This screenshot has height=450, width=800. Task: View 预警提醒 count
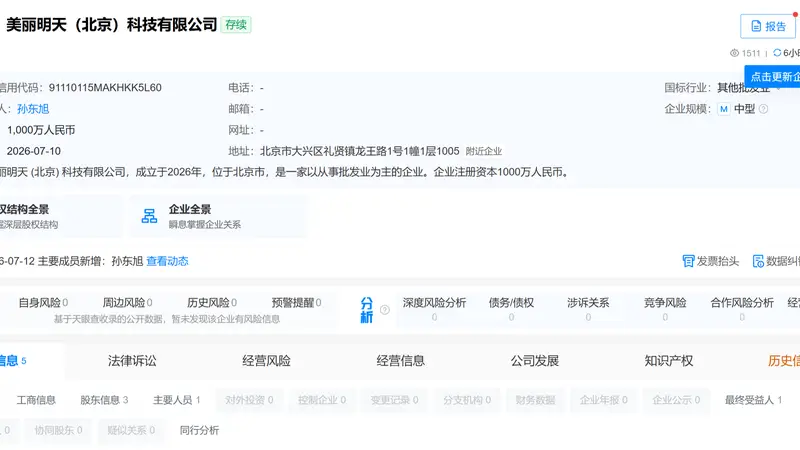pos(296,303)
